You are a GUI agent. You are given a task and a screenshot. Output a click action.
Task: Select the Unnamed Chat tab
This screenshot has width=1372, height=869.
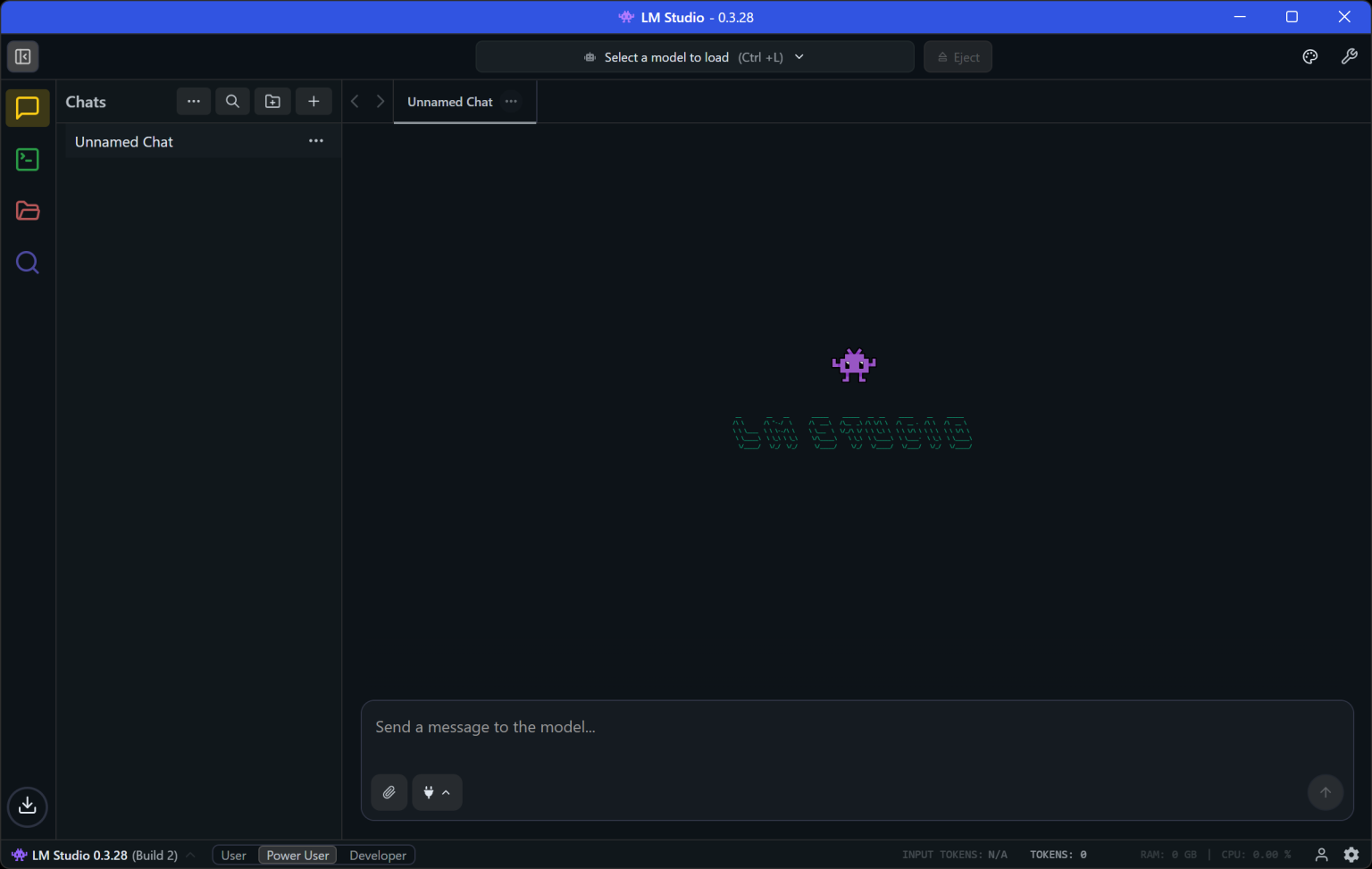(x=449, y=101)
